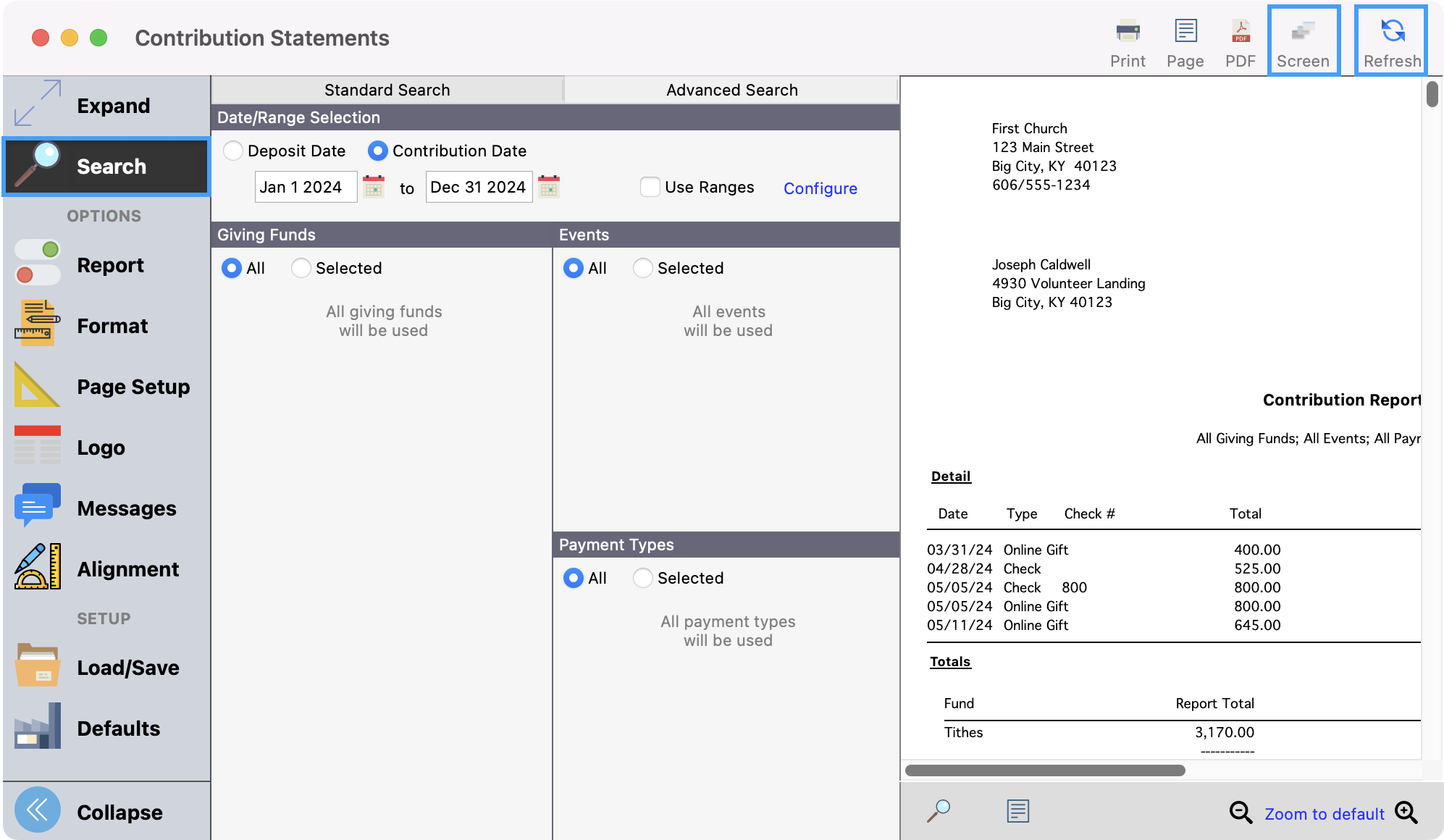Enable the Use Ranges checkbox
The width and height of the screenshot is (1444, 840).
point(650,187)
